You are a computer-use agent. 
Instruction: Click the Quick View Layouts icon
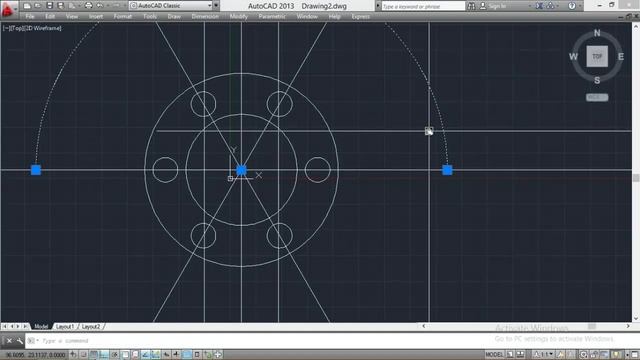tap(510, 354)
